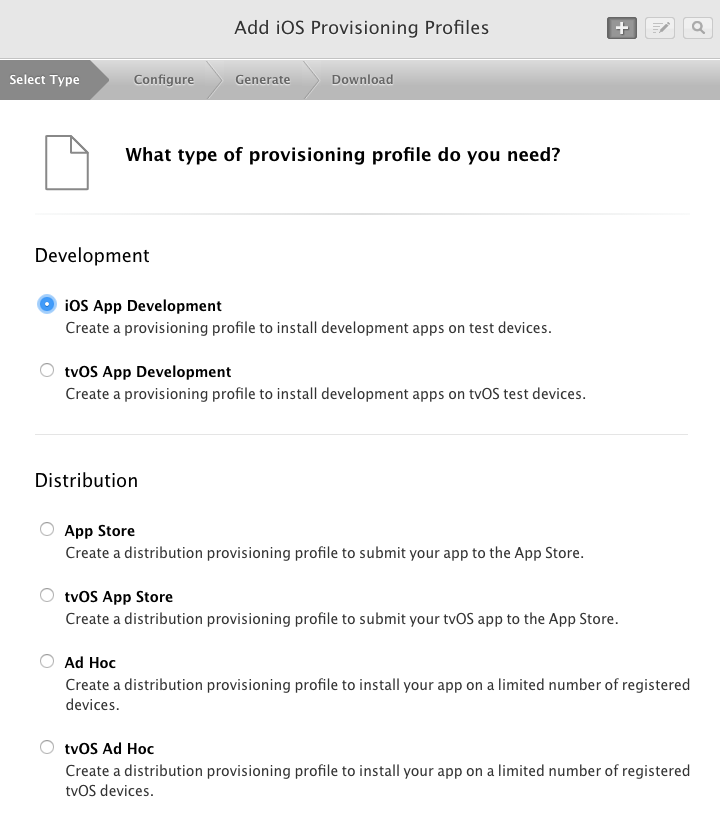This screenshot has width=720, height=831.
Task: Click the Select Type step in breadcrumb
Action: 44,78
